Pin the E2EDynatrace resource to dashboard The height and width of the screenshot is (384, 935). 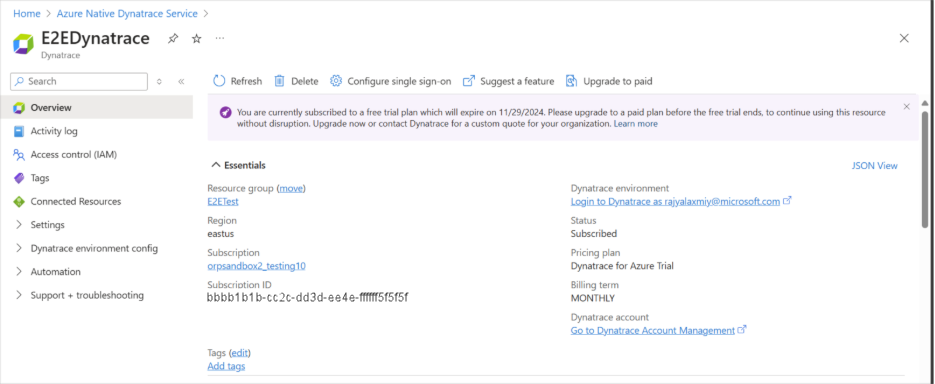(x=173, y=39)
